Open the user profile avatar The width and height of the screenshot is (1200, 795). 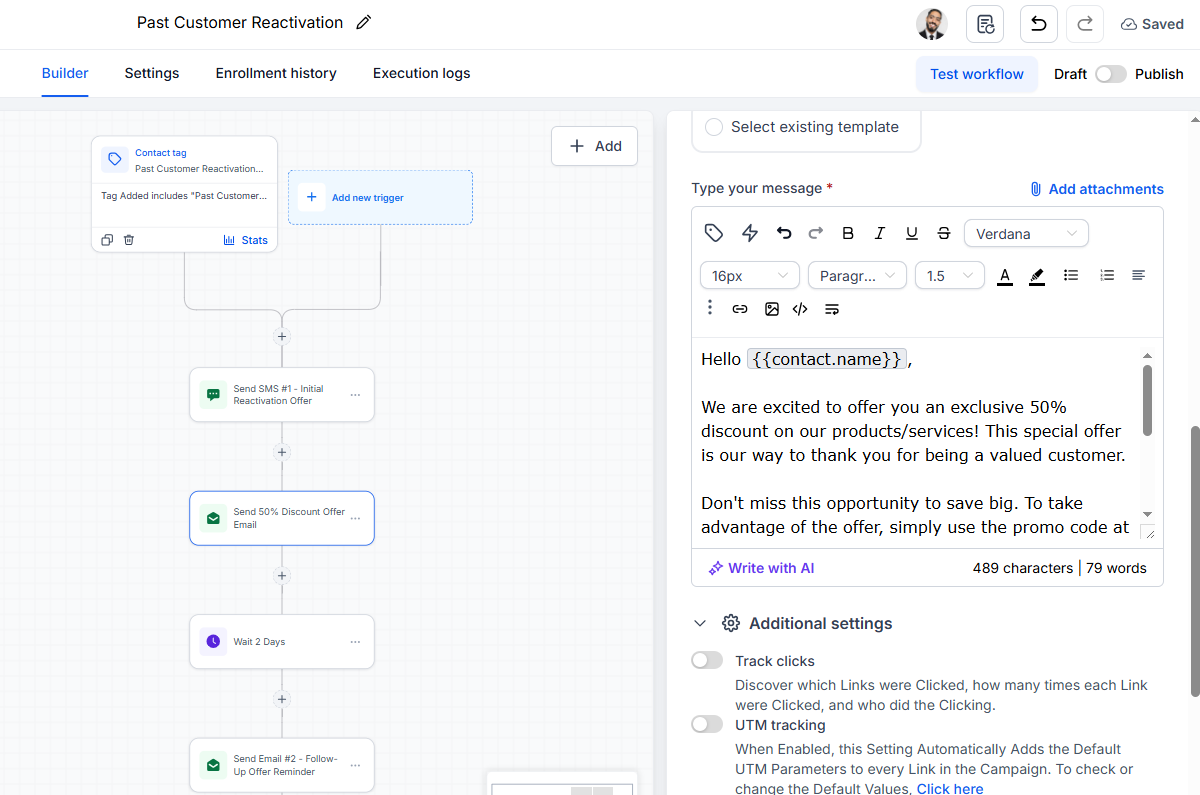[932, 24]
